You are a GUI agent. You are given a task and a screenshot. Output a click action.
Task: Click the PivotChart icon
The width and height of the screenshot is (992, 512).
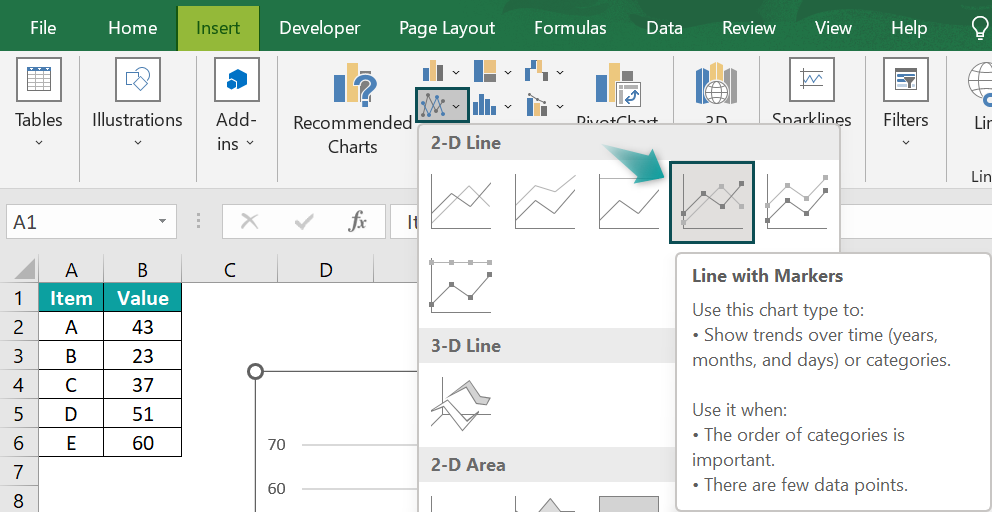pos(617,84)
